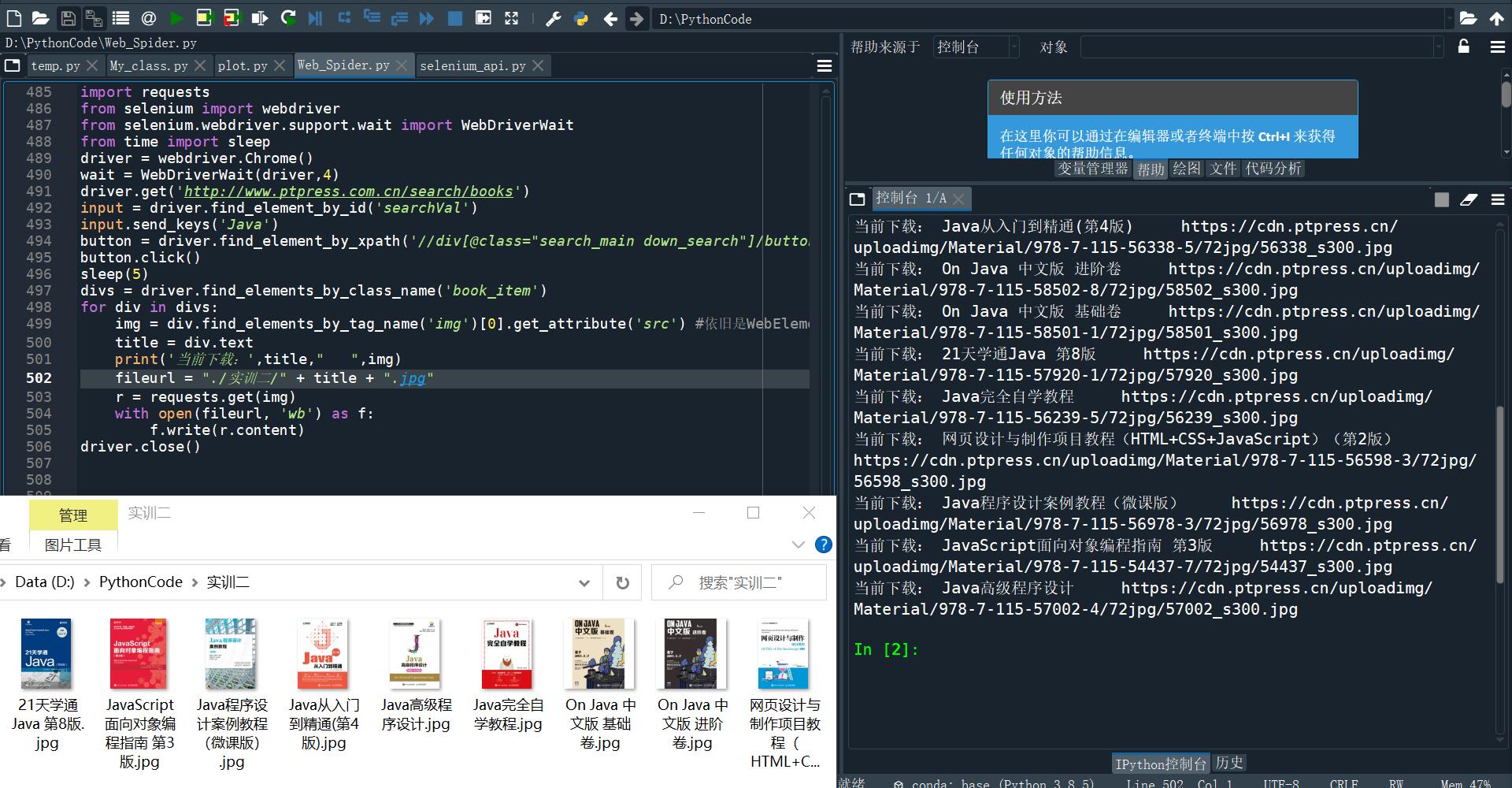The image size is (1512, 788).
Task: Open Explorer help question mark
Action: pyautogui.click(x=823, y=545)
